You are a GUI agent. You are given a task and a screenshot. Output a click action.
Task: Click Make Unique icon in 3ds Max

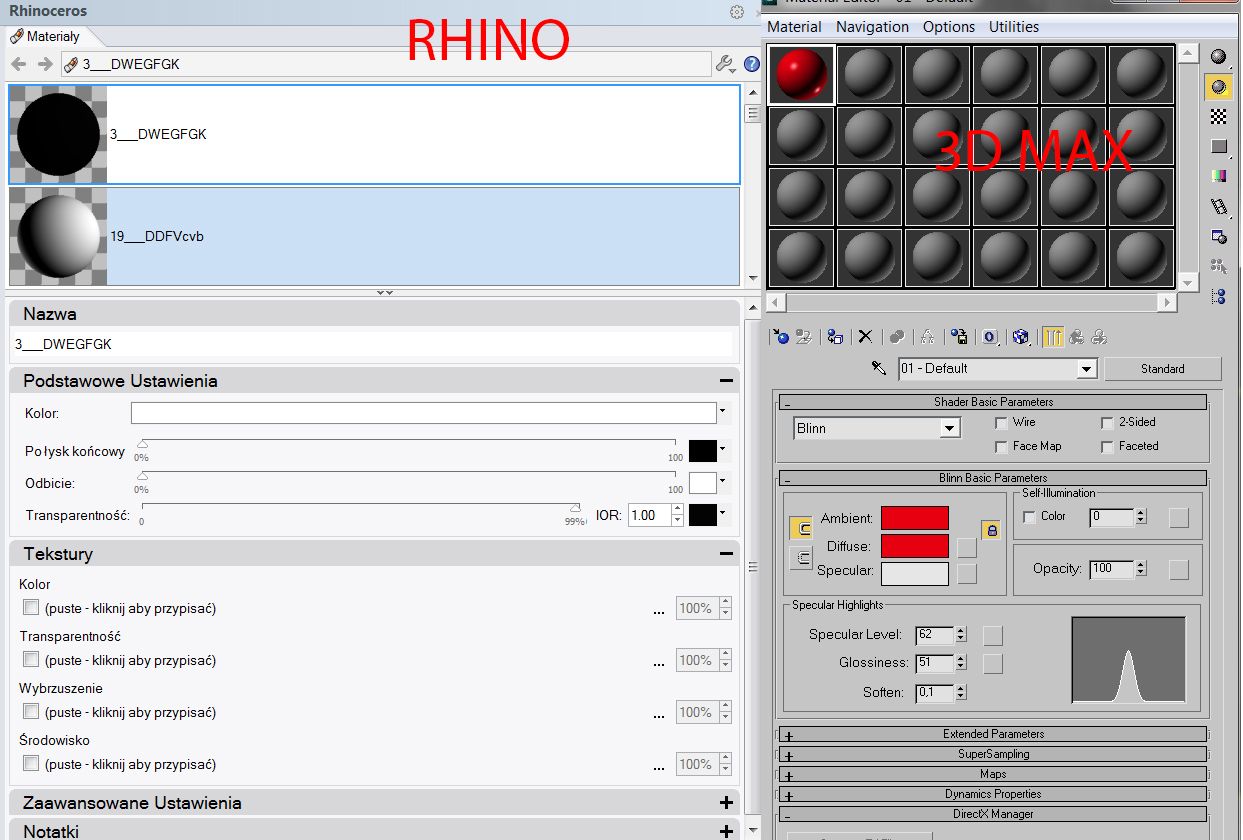pos(928,337)
